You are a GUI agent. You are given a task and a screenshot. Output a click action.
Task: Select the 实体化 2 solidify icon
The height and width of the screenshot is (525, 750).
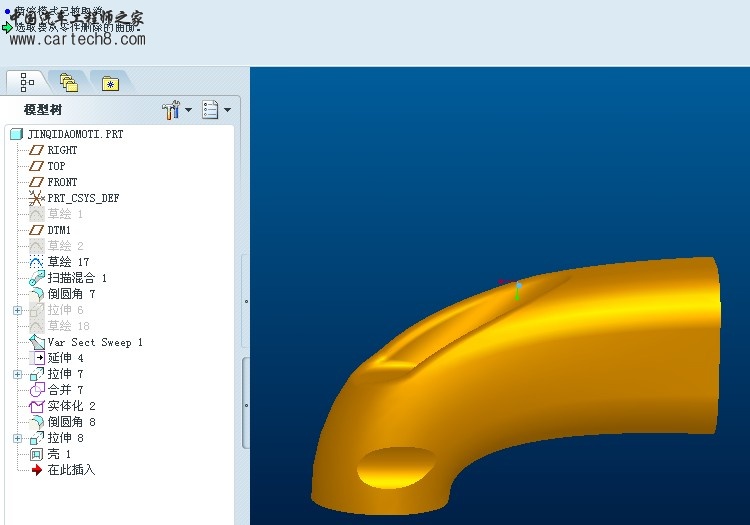click(x=37, y=406)
